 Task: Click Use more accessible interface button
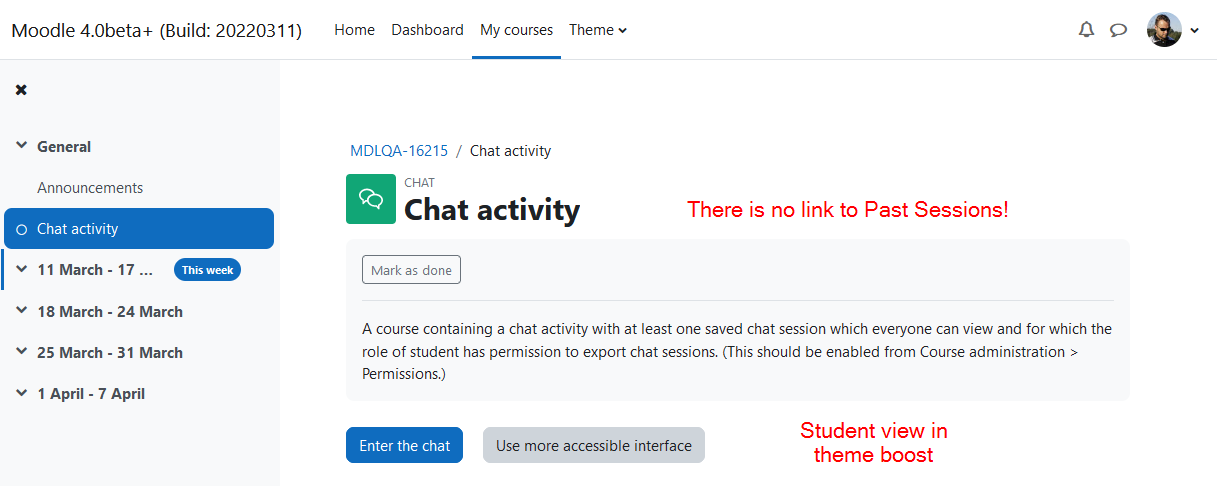594,445
